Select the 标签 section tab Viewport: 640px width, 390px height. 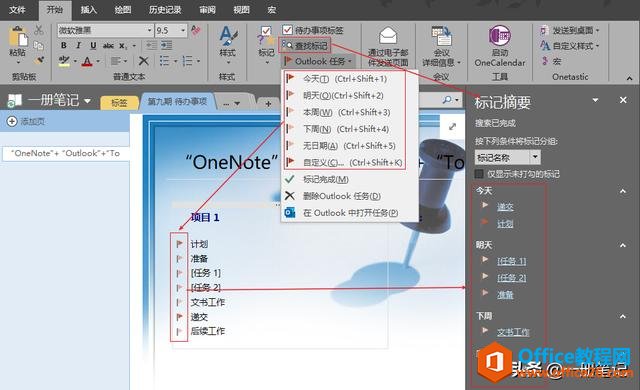[119, 103]
